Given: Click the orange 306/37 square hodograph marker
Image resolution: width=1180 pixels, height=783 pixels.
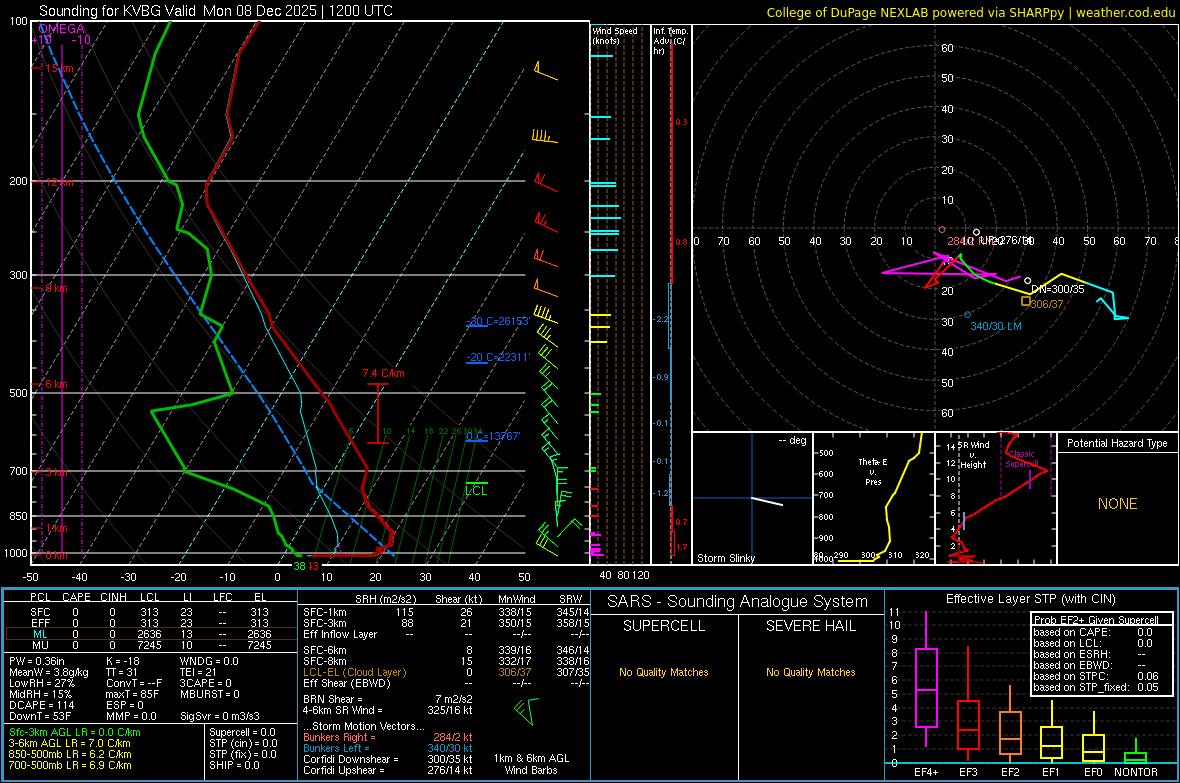Looking at the screenshot, I should tap(1025, 301).
